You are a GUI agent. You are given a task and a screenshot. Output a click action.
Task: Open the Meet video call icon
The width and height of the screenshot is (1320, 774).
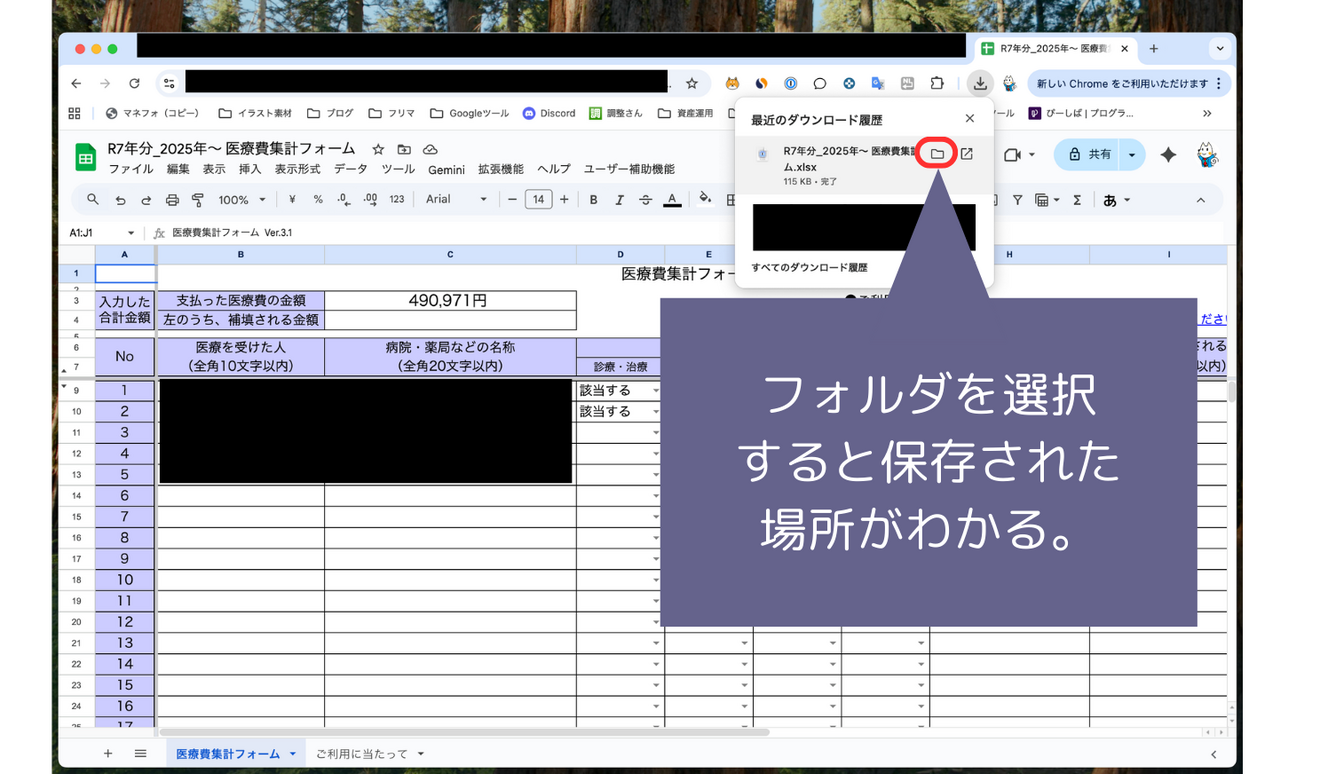[1012, 155]
